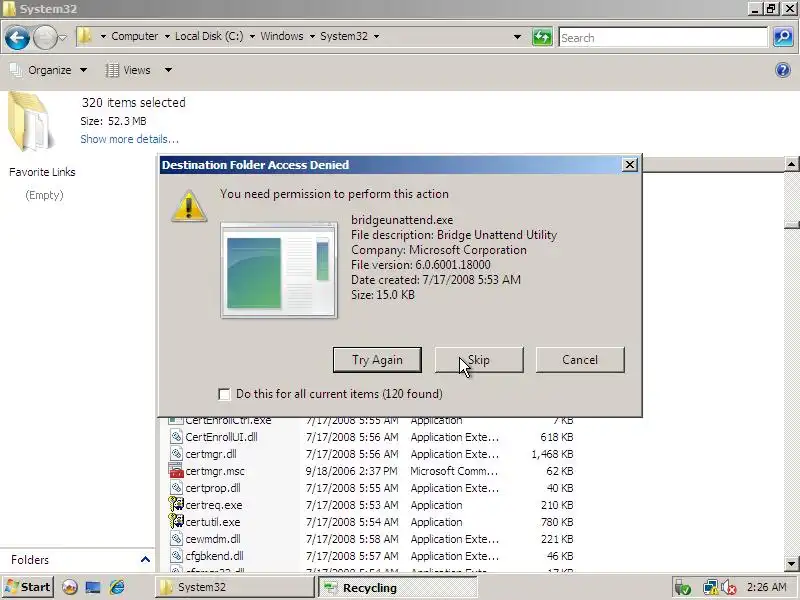Select the certmgr.dll file
The width and height of the screenshot is (800, 600).
click(211, 454)
